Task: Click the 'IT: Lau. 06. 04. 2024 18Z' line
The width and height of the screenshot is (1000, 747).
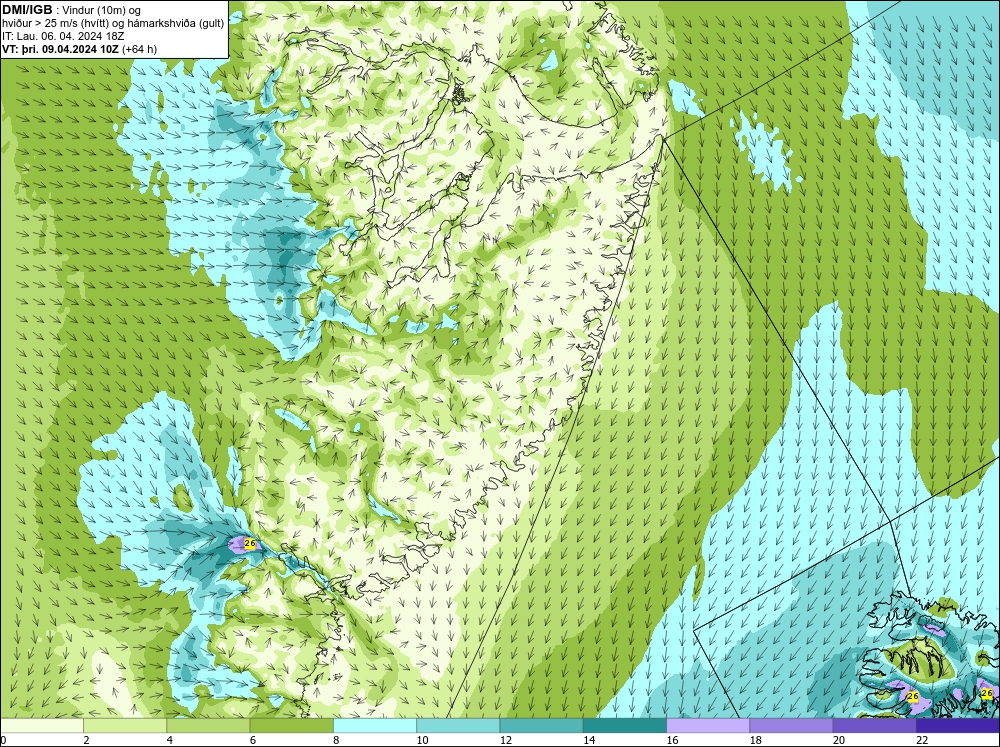Action: 63,36
